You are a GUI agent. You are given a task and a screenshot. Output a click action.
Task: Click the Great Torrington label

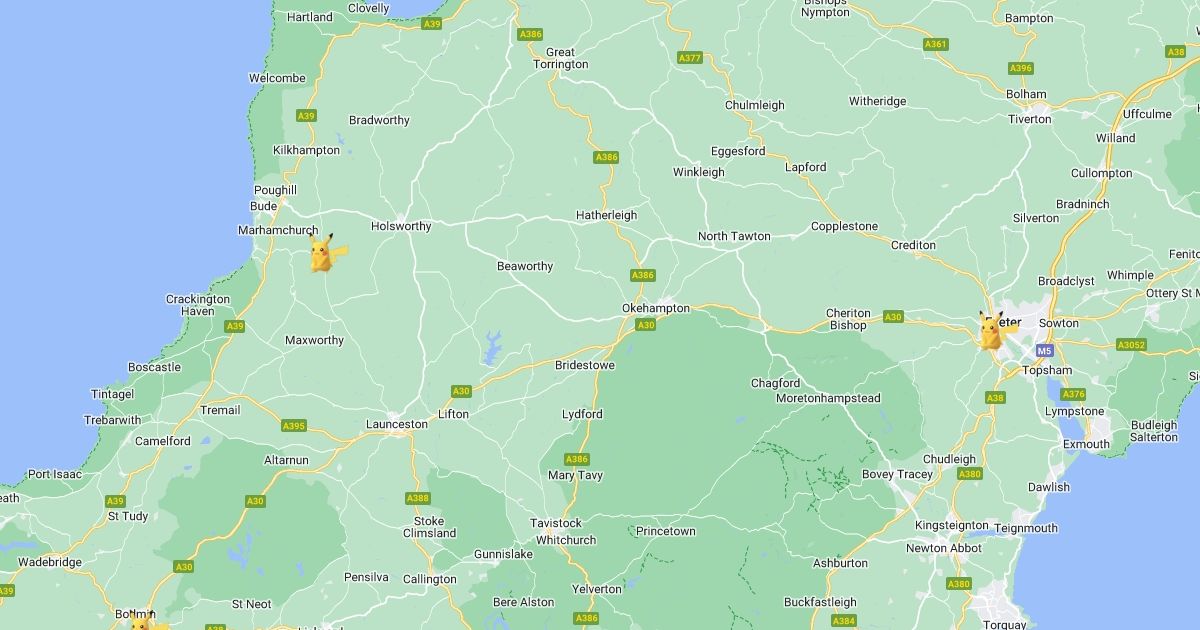pos(560,58)
